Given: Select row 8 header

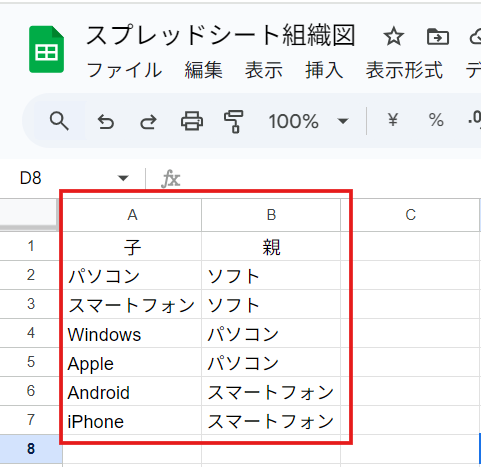Looking at the screenshot, I should pyautogui.click(x=31, y=449).
